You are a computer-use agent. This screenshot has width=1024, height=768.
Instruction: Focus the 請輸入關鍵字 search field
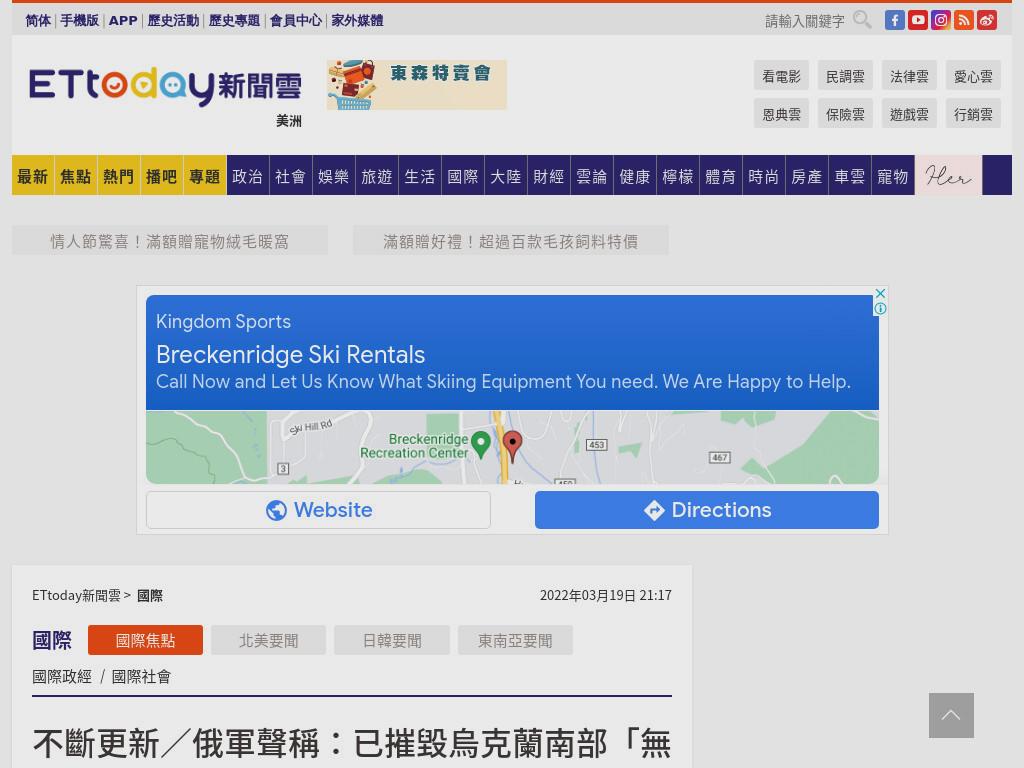805,21
